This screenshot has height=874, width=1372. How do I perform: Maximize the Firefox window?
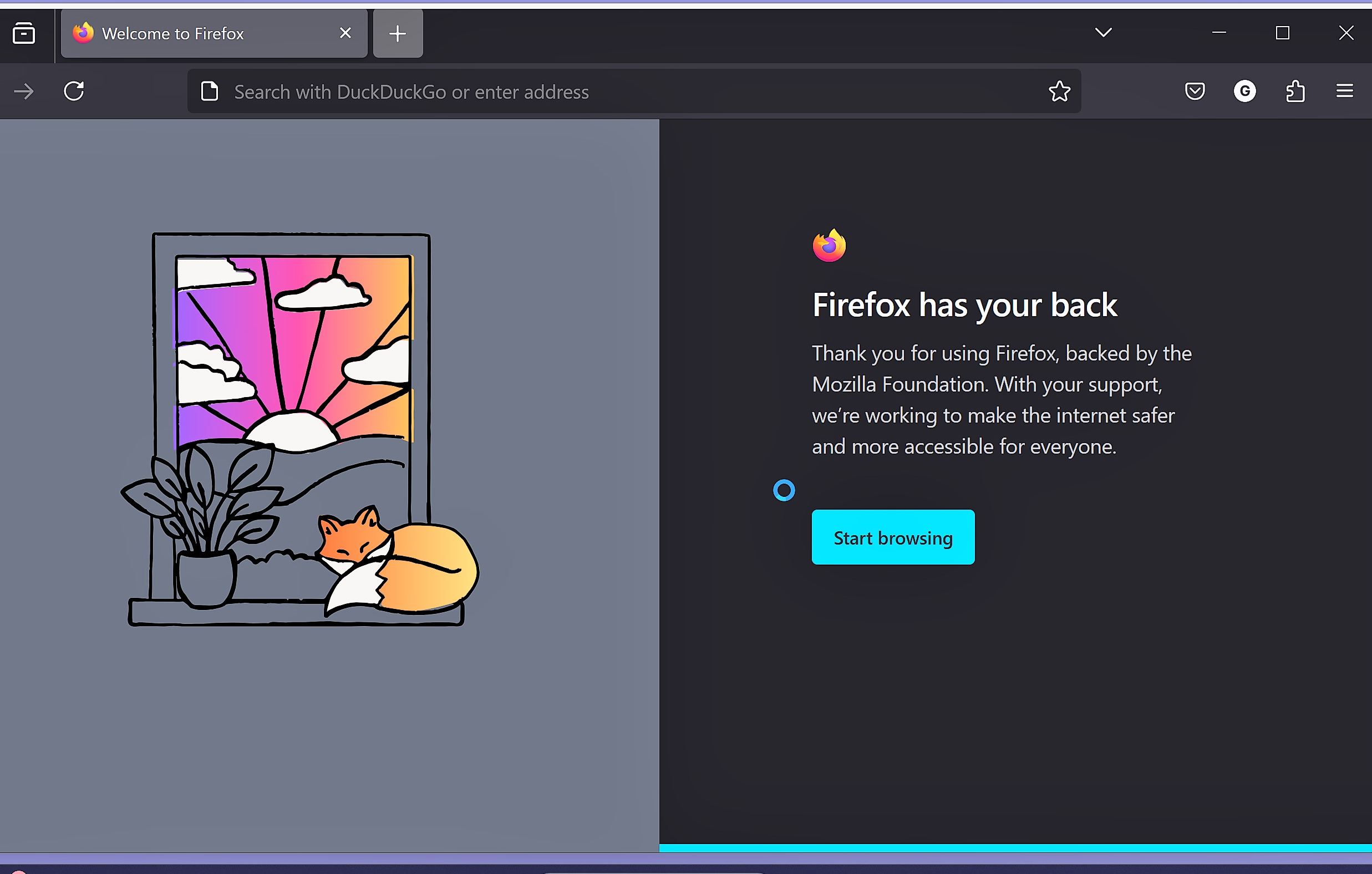point(1282,33)
